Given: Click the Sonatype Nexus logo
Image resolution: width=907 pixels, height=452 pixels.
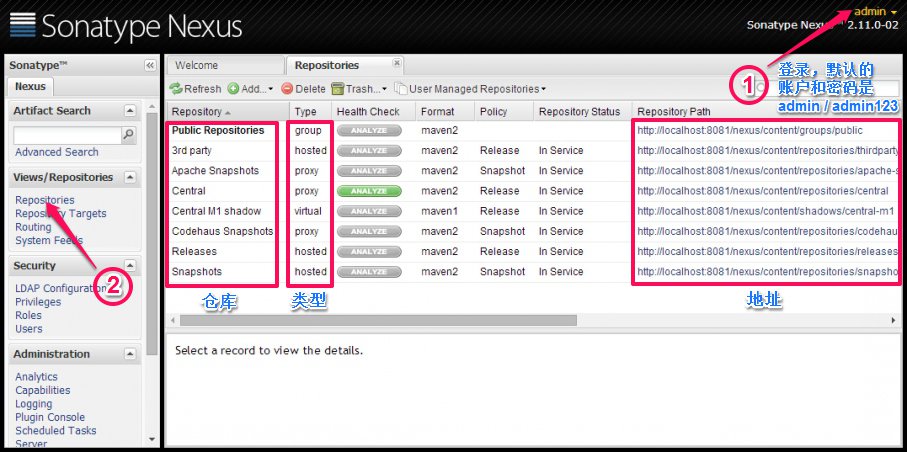Looking at the screenshot, I should tap(126, 27).
